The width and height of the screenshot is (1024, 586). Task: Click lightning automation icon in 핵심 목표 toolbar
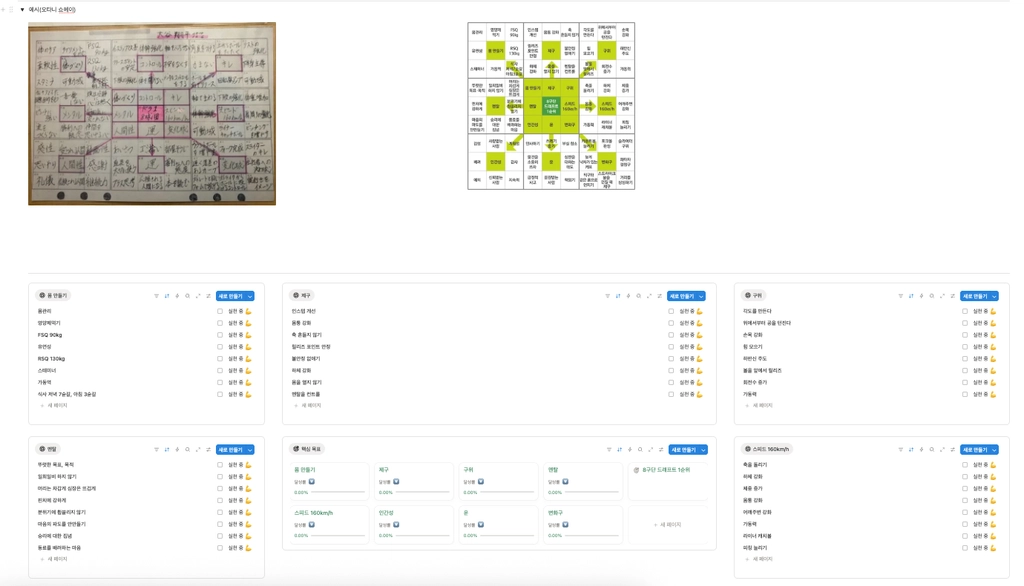tap(630, 449)
